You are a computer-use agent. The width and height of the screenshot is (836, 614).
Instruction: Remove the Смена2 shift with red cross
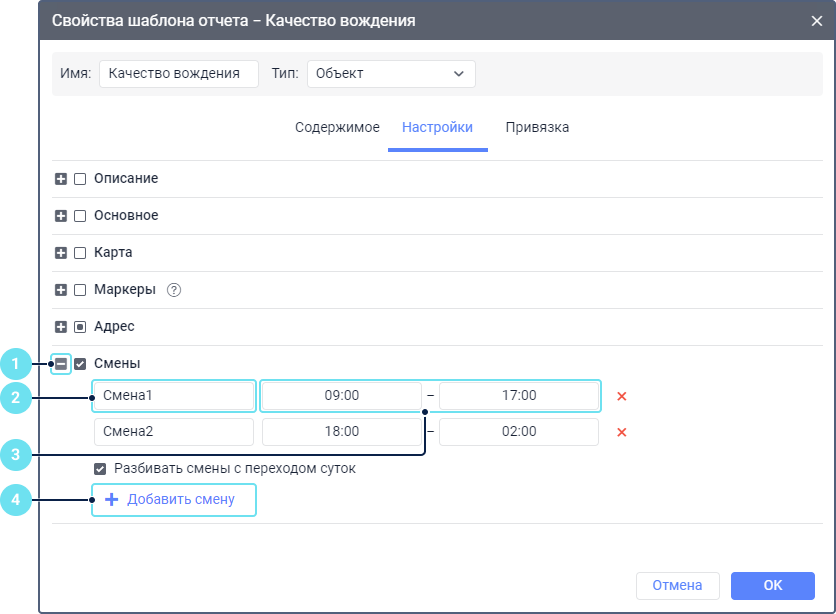pos(621,432)
